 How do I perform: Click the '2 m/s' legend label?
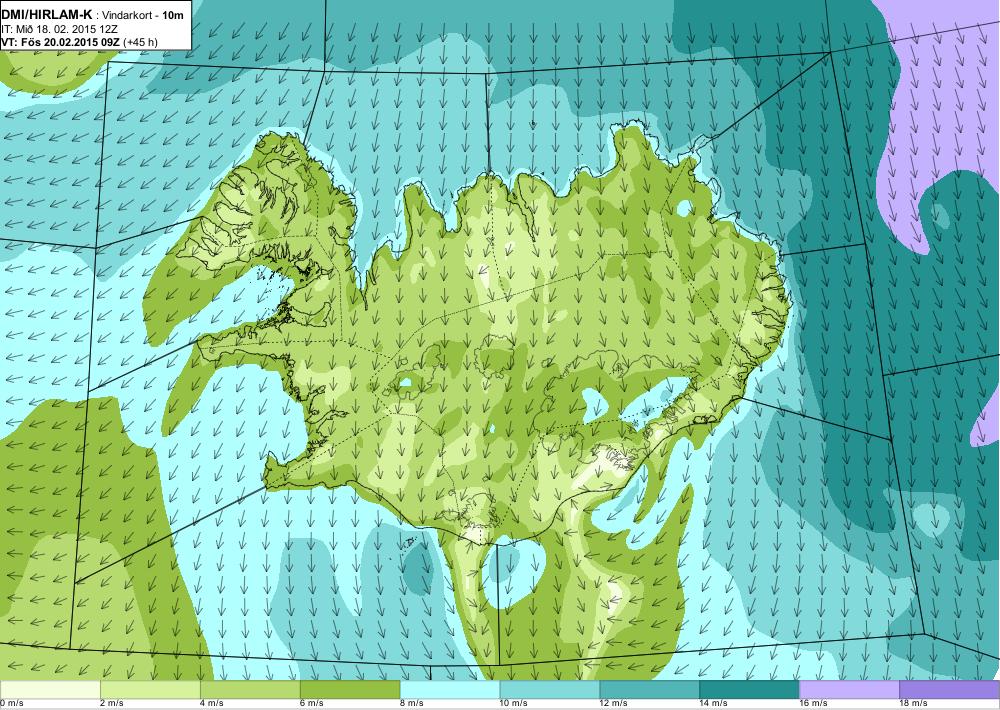tap(112, 704)
